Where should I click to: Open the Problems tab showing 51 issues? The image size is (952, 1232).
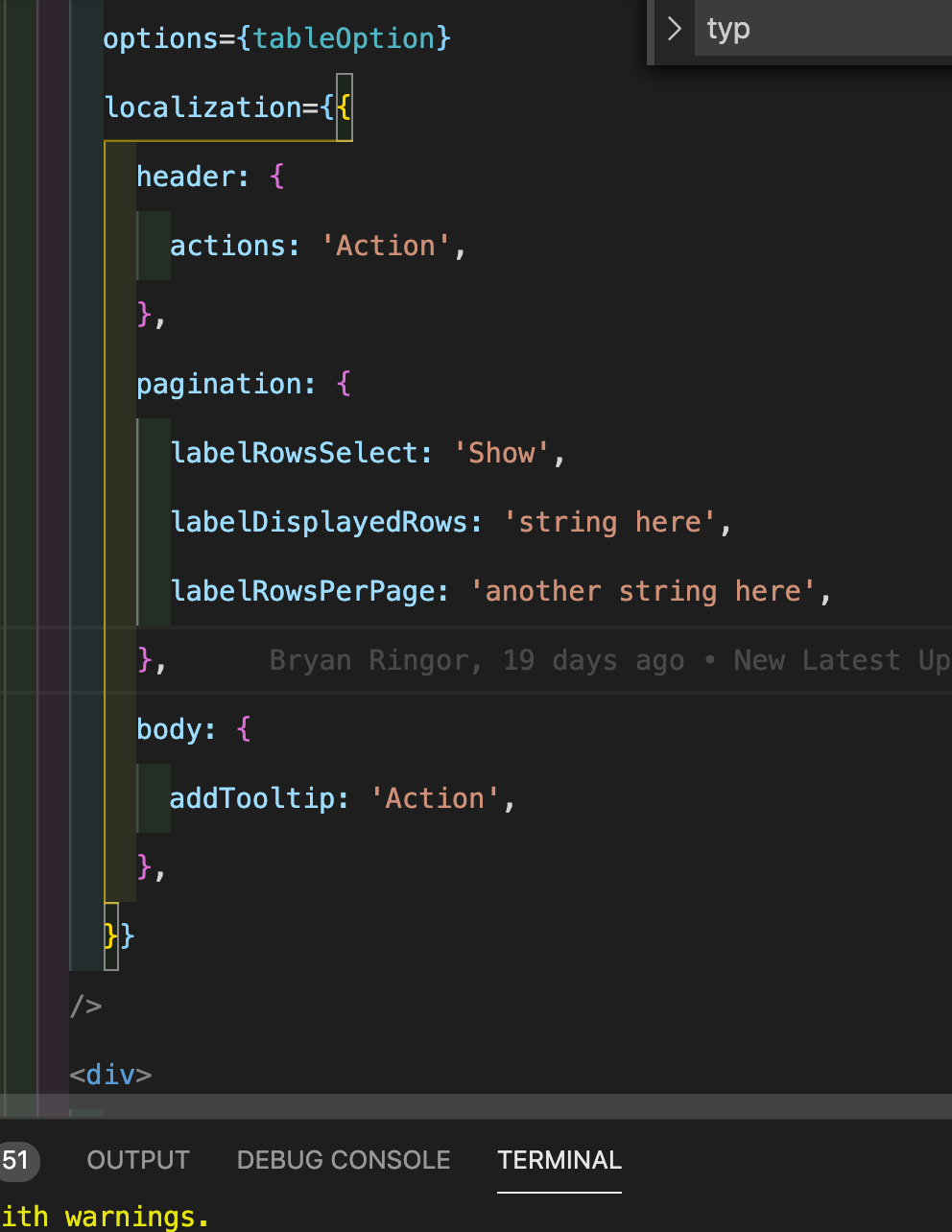coord(19,1161)
